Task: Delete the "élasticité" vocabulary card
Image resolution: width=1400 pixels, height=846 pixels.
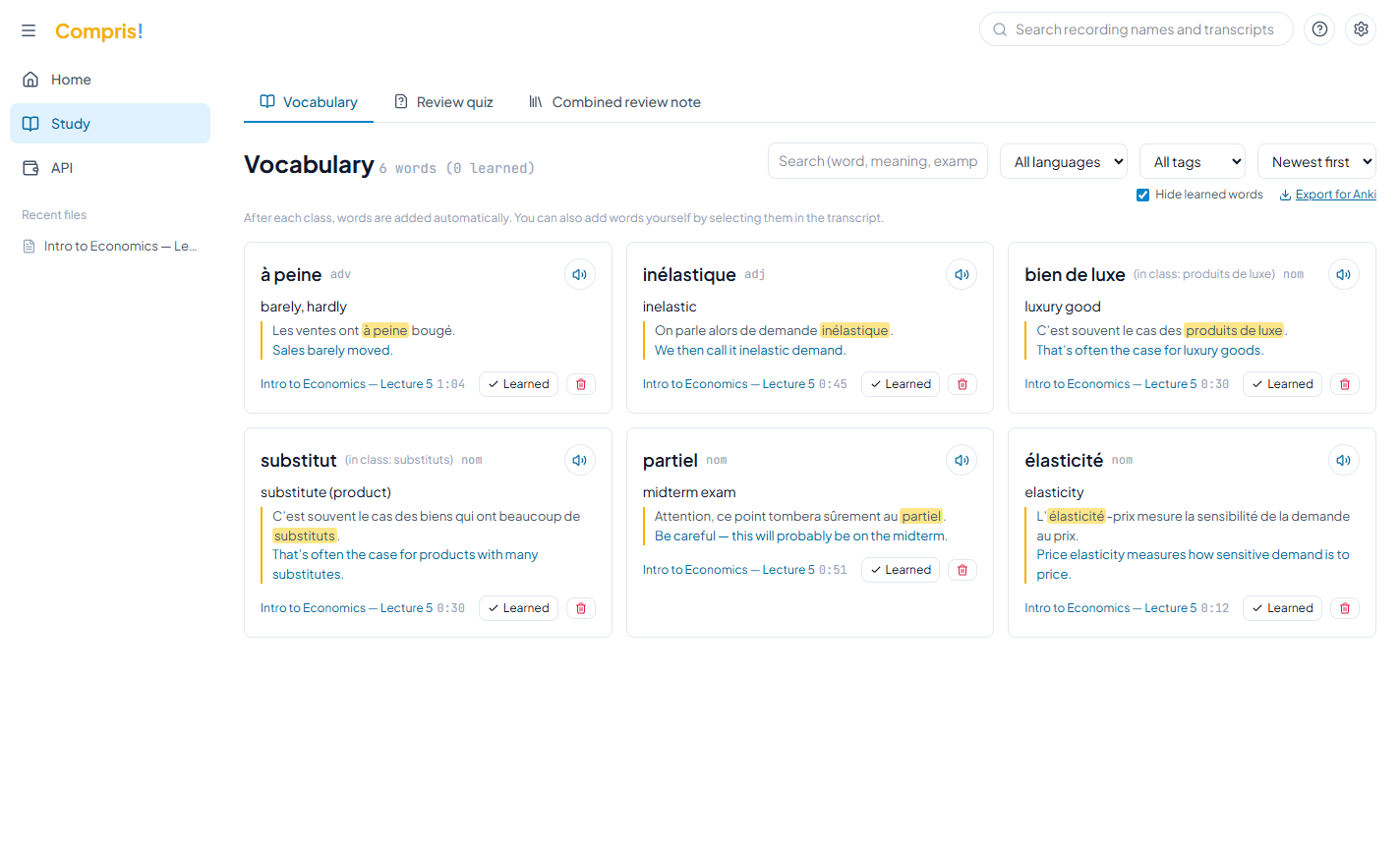Action: point(1345,608)
